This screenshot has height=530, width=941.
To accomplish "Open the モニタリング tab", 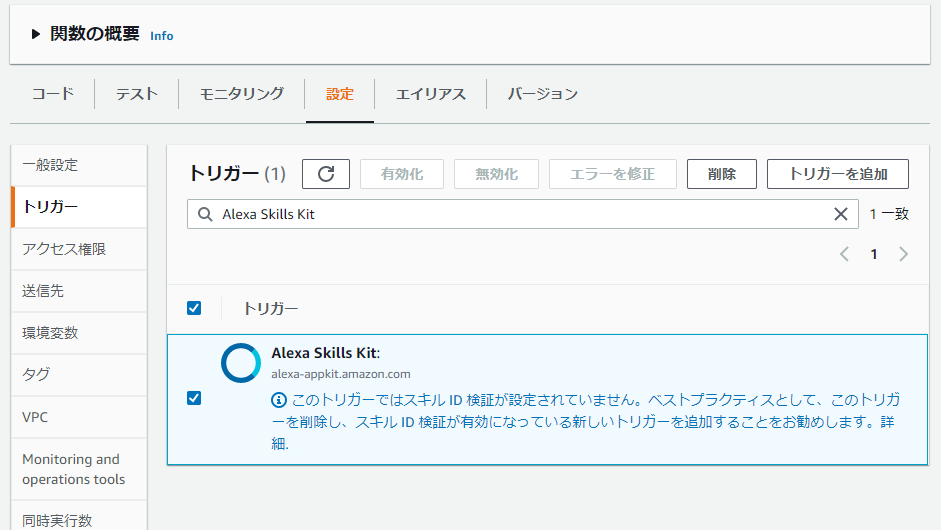I will pos(241,94).
